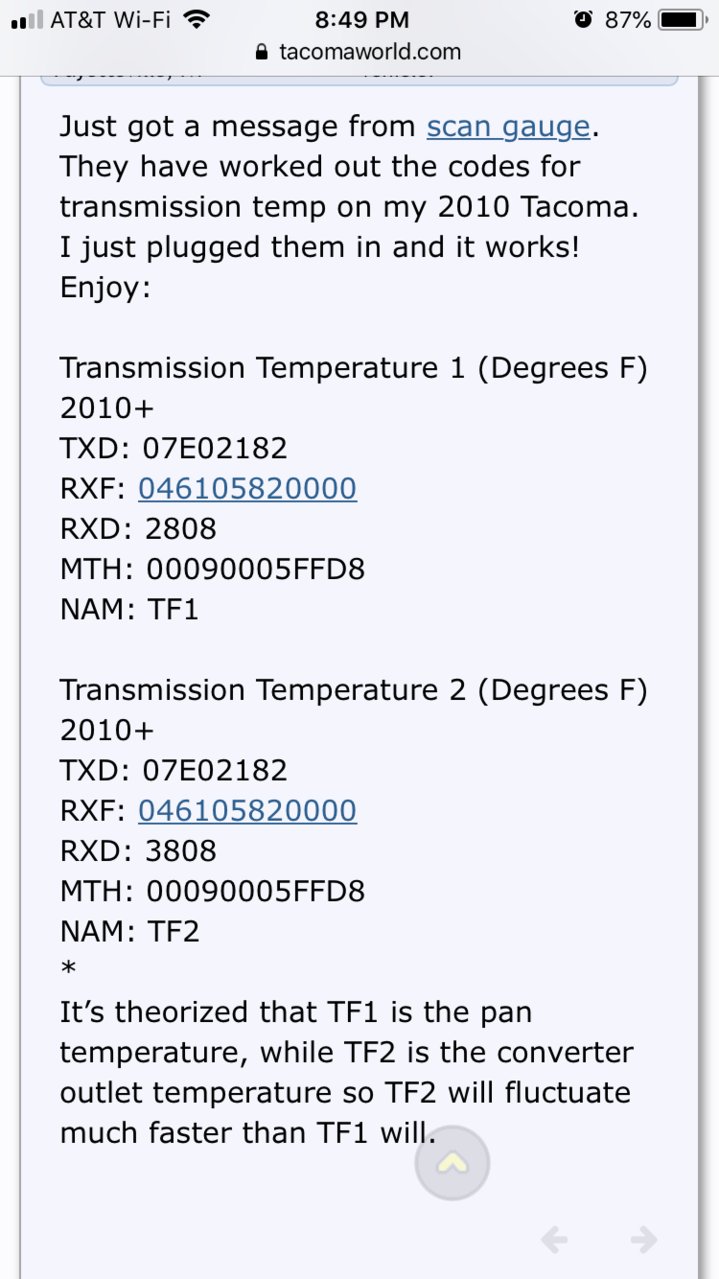Tap the padlock icon beside tacomaworld.com
Screen dimensions: 719x1279
pyautogui.click(x=263, y=52)
